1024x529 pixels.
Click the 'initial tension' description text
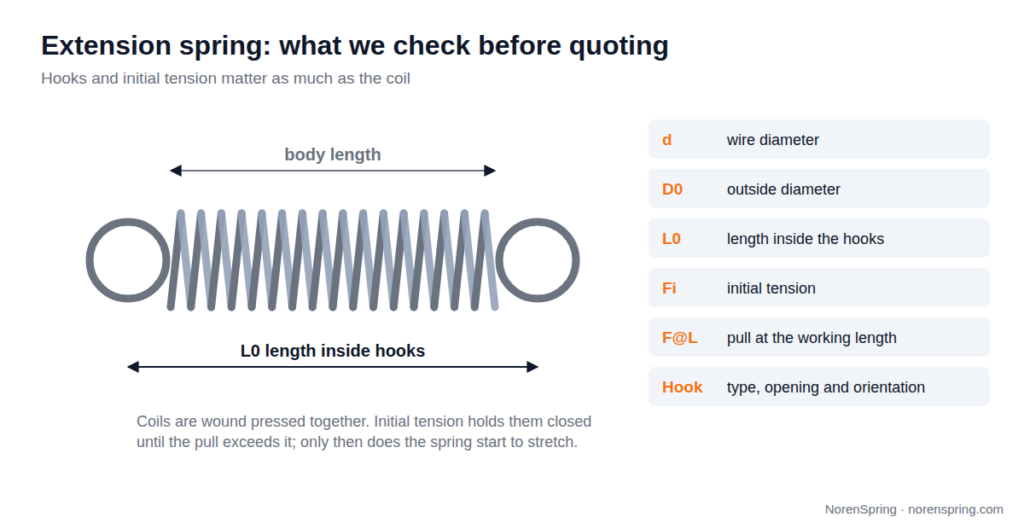(x=771, y=288)
